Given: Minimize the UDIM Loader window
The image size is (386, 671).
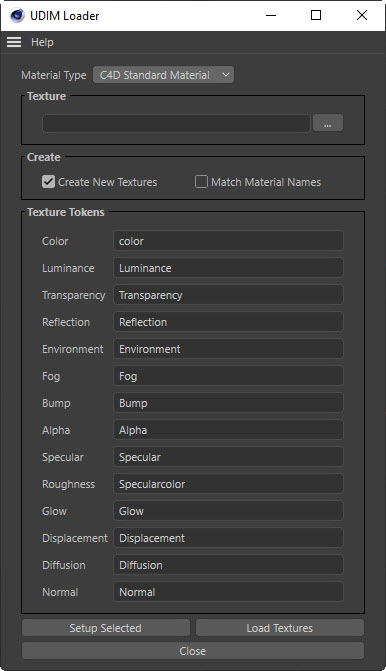Looking at the screenshot, I should tap(271, 15).
